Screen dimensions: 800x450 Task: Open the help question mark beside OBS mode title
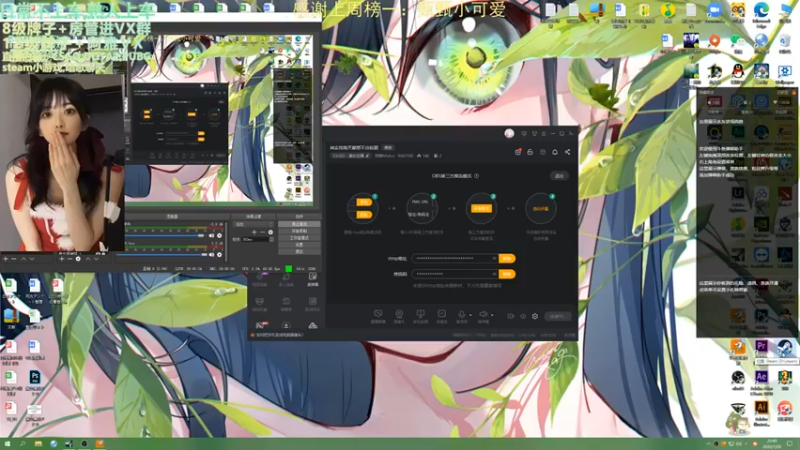pyautogui.click(x=477, y=176)
